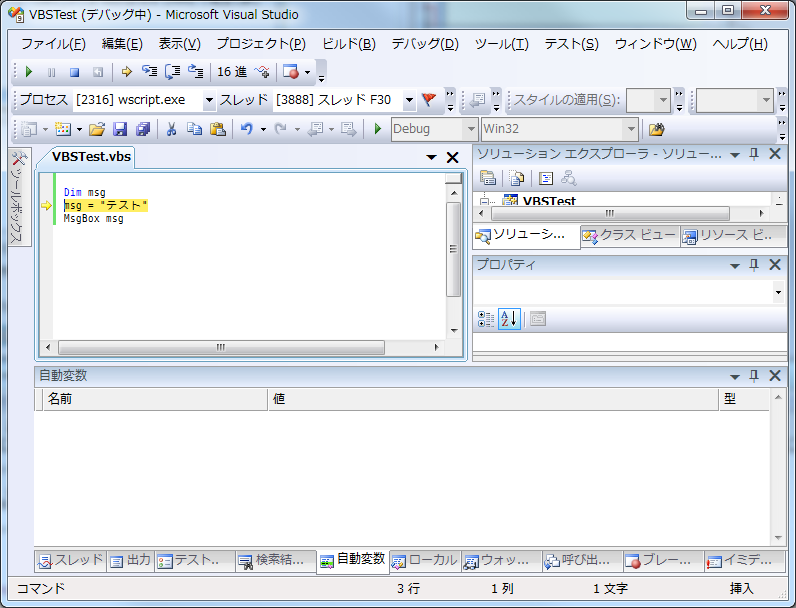The width and height of the screenshot is (796, 608).
Task: Open the ファイル(F) menu
Action: (53, 44)
